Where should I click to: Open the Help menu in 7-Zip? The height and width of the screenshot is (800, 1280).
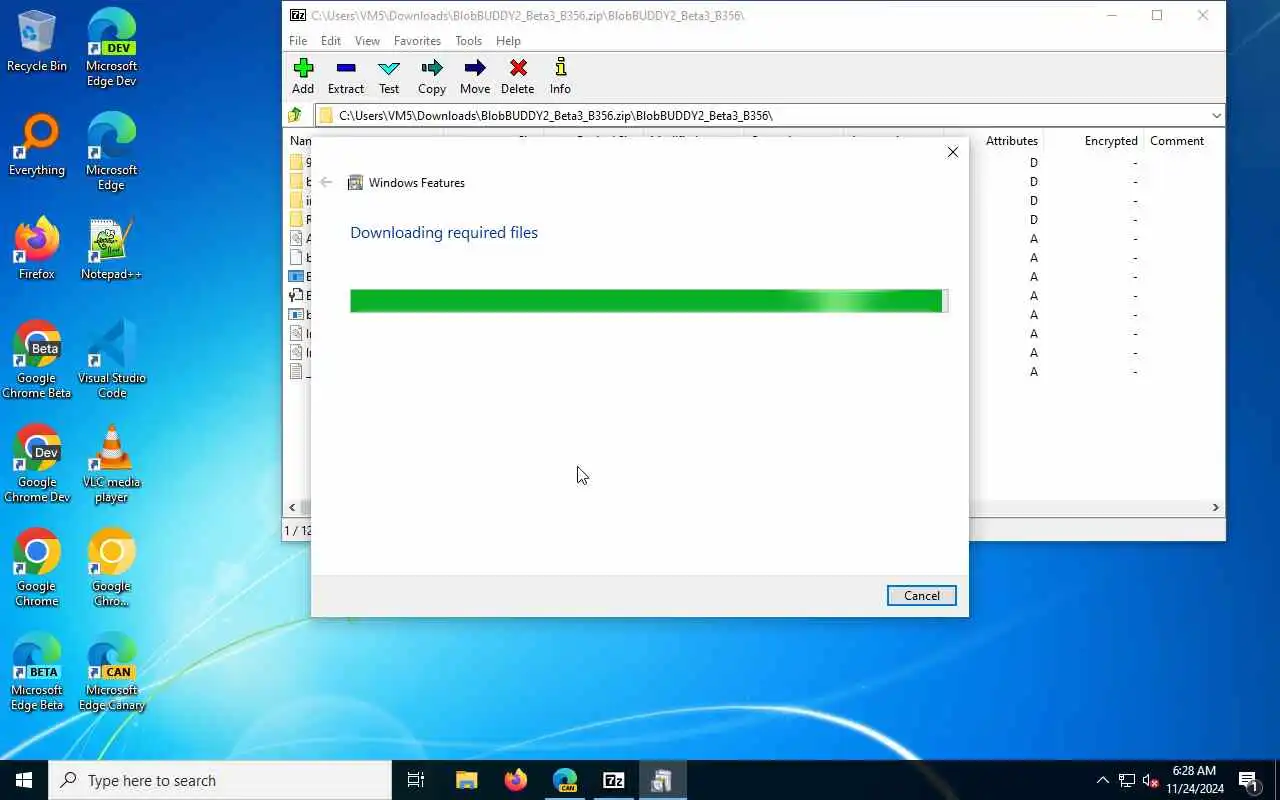pos(508,41)
